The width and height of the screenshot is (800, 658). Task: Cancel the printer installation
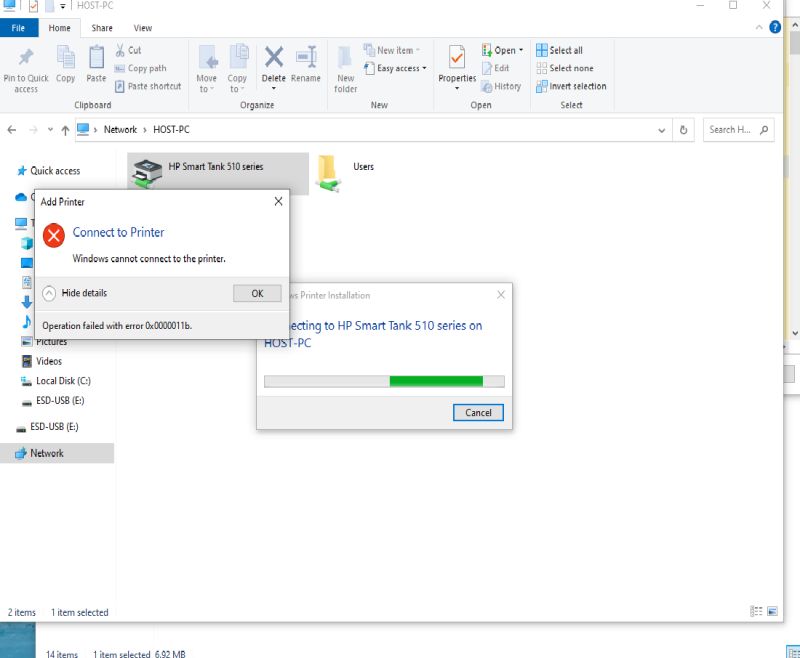coord(478,413)
